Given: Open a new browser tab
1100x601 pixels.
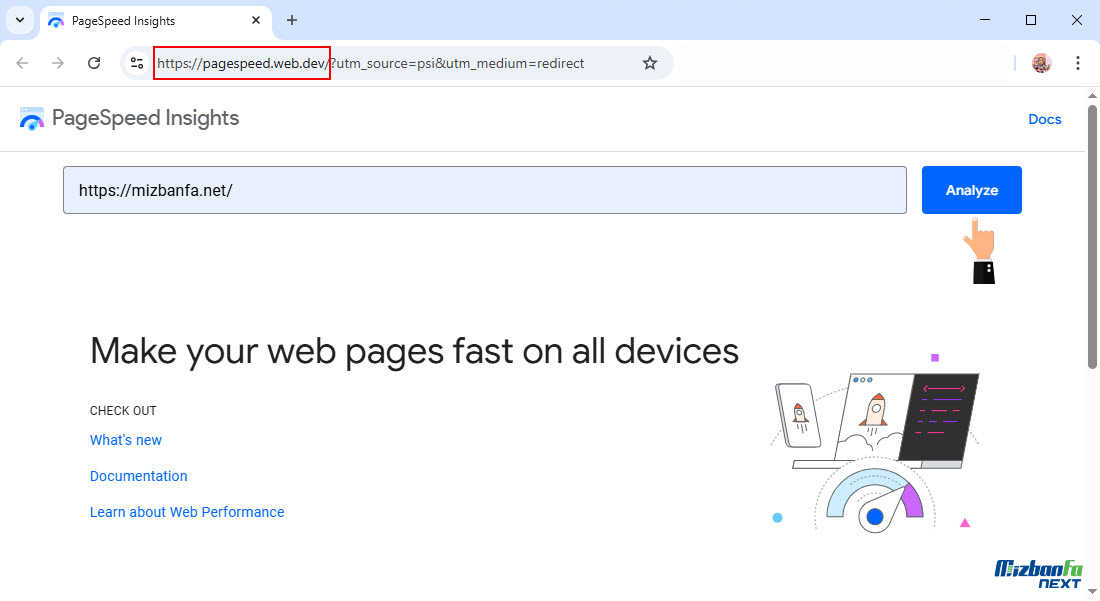Looking at the screenshot, I should pyautogui.click(x=292, y=20).
